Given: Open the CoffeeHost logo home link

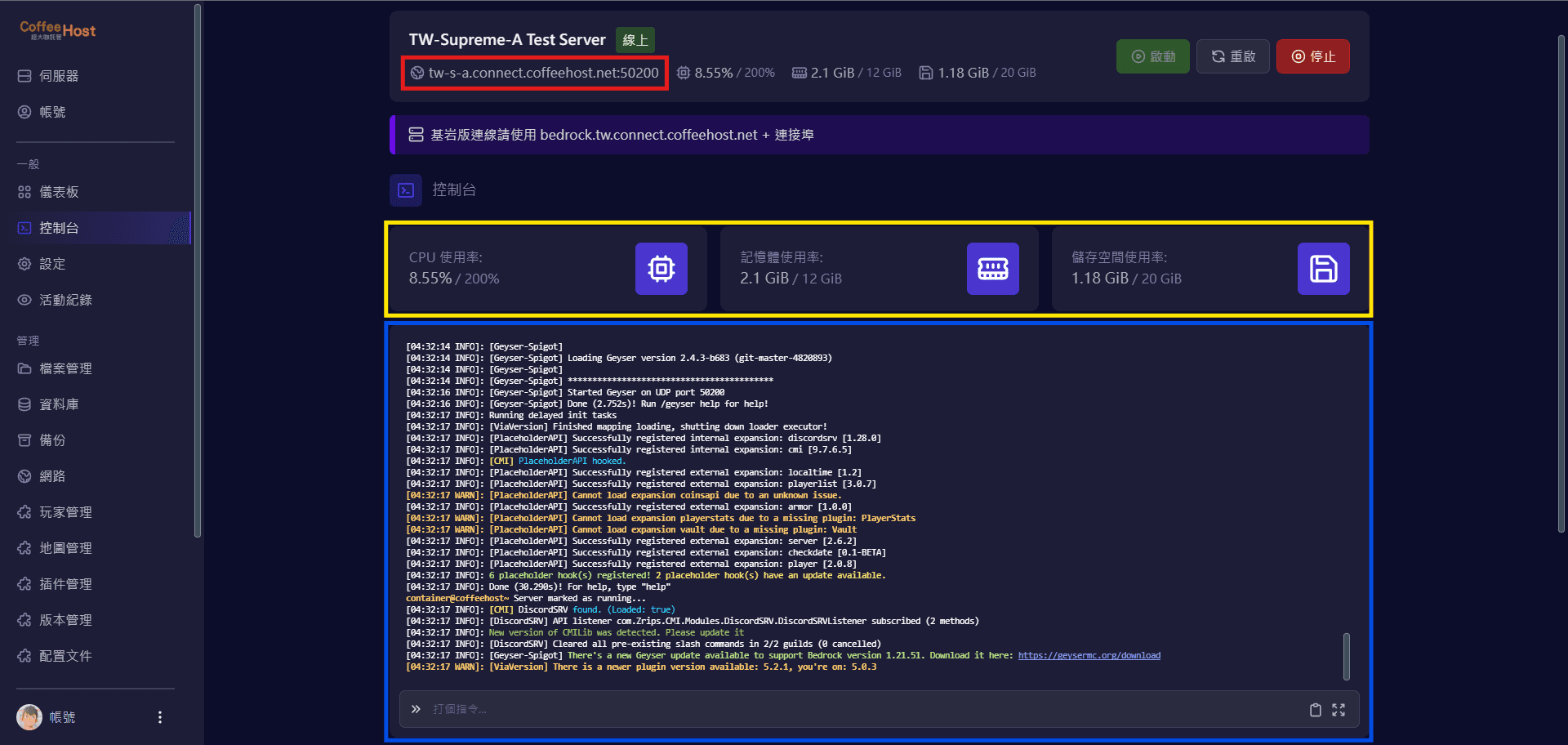Looking at the screenshot, I should coord(57,31).
